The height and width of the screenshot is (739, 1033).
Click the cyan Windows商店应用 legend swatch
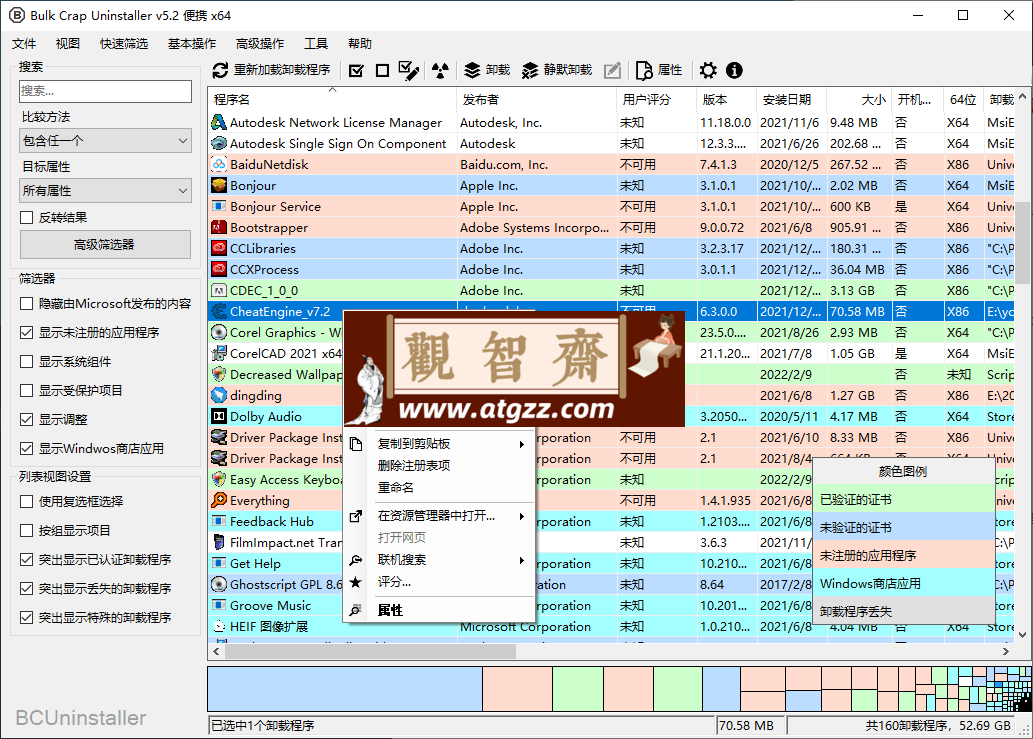(x=903, y=584)
